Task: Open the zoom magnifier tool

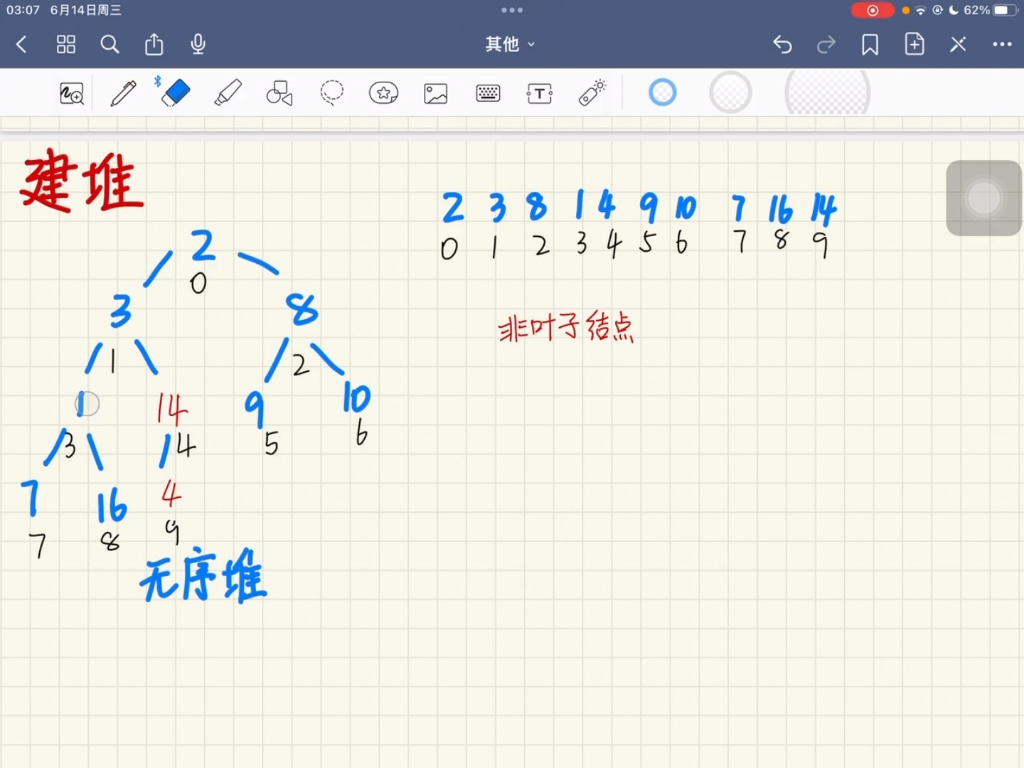Action: click(x=70, y=92)
